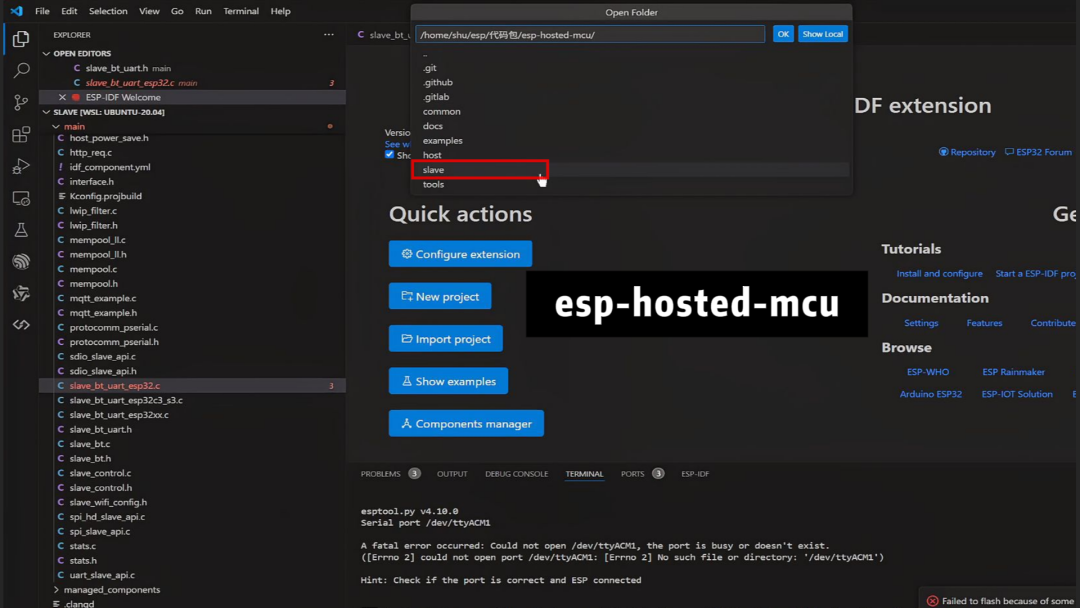Open the Remote Explorer view
The height and width of the screenshot is (608, 1080).
[x=21, y=198]
